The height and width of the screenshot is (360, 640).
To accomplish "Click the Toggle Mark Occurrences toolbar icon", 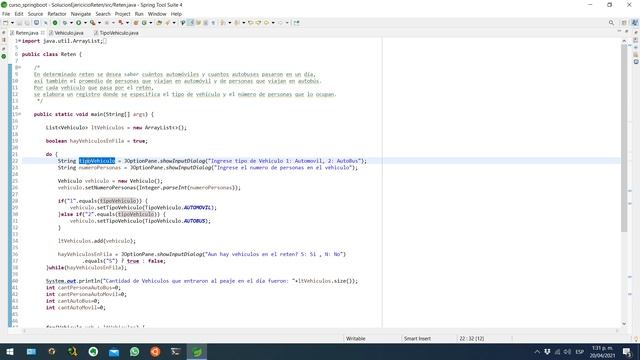I will pyautogui.click(x=191, y=23).
